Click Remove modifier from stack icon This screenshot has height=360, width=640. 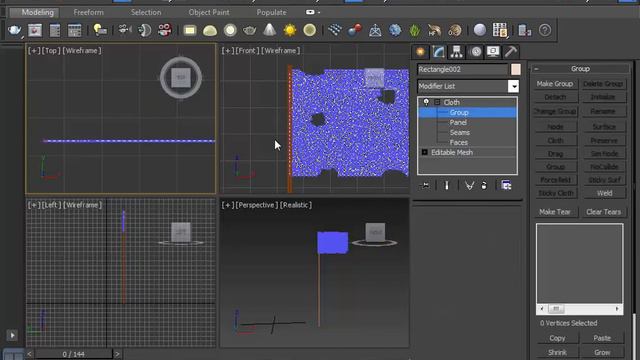tap(484, 186)
